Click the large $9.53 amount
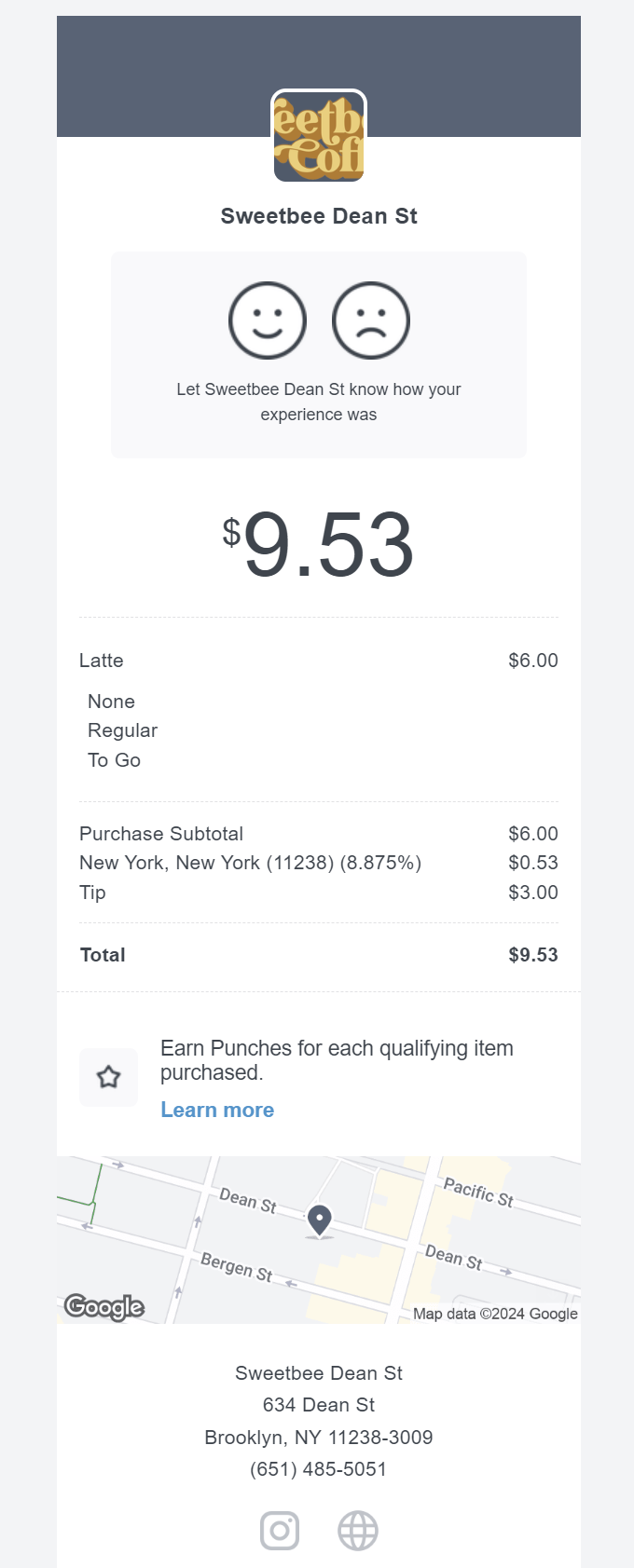Viewport: 634px width, 1568px height. 319,545
